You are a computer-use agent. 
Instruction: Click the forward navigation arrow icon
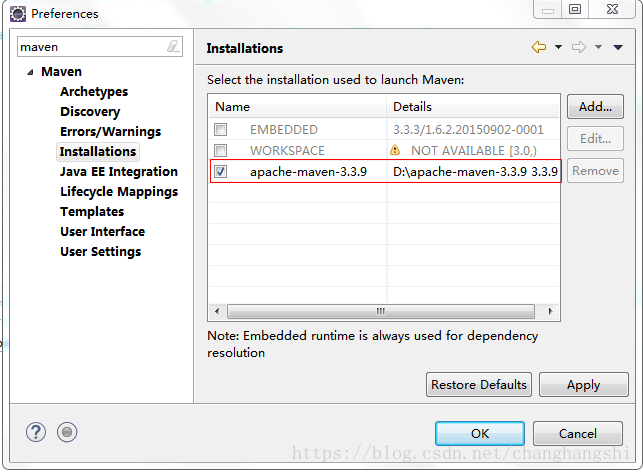(579, 47)
